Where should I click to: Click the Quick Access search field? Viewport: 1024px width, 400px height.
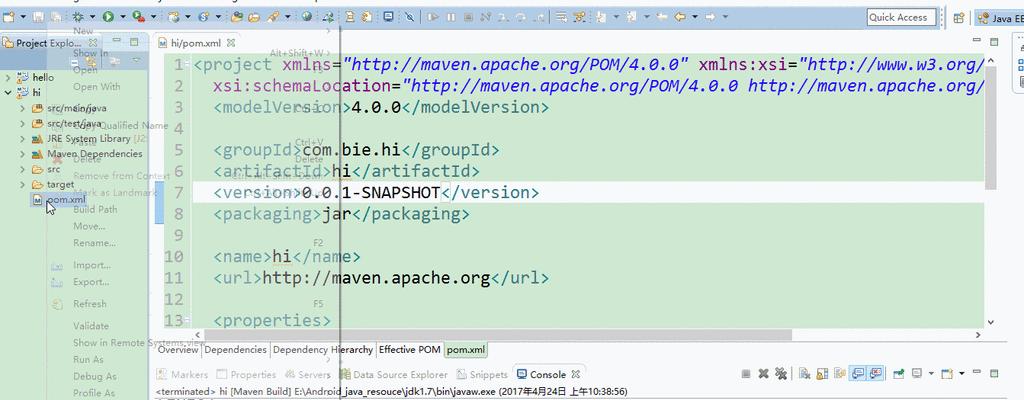pyautogui.click(x=901, y=18)
